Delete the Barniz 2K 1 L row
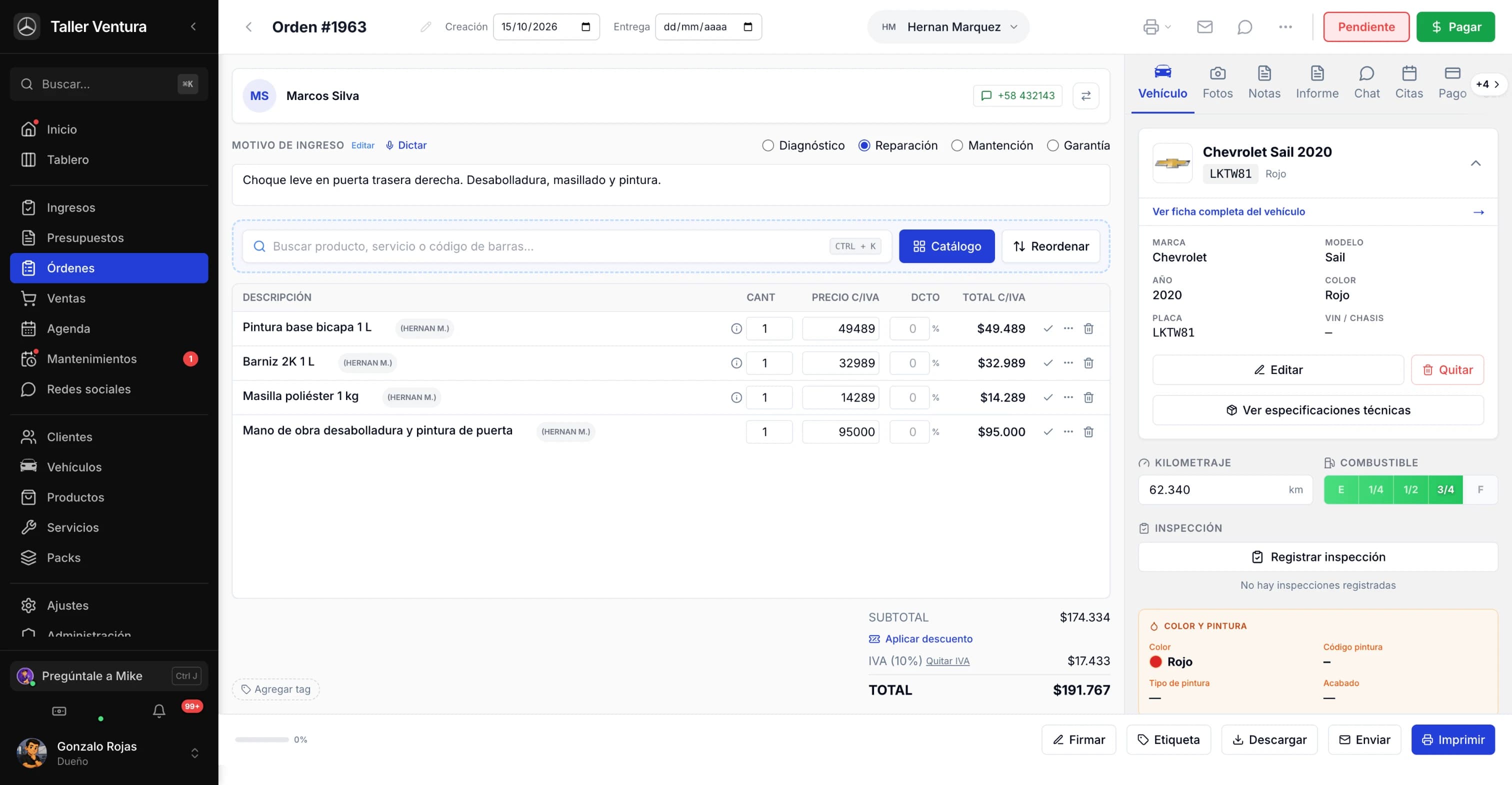Screen dimensions: 1512x785 pos(1088,363)
